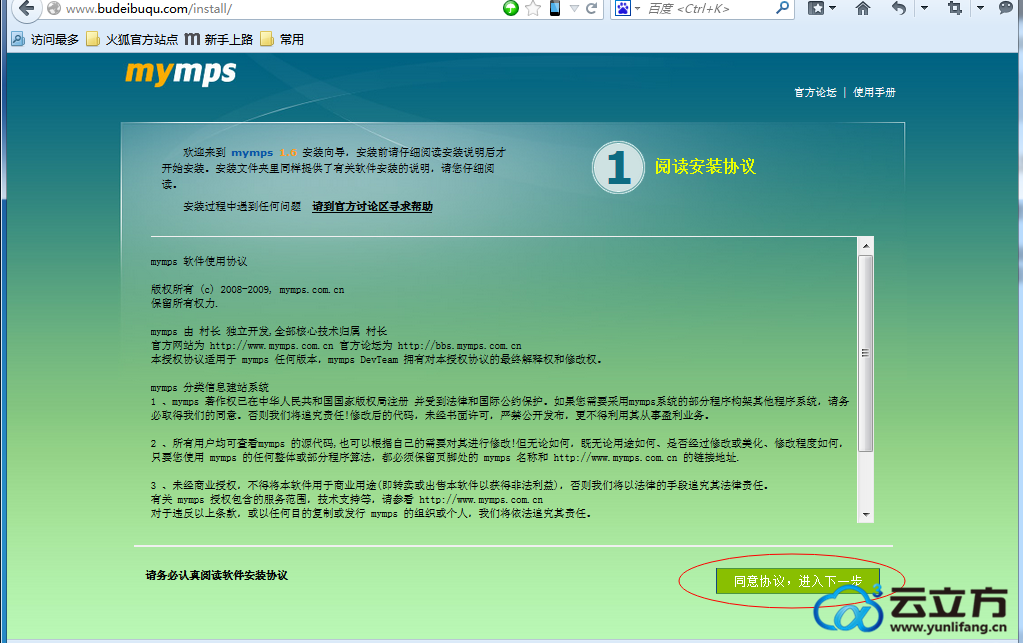Image resolution: width=1023 pixels, height=643 pixels.
Task: Expand the dropdown next to crop tool
Action: pos(980,8)
